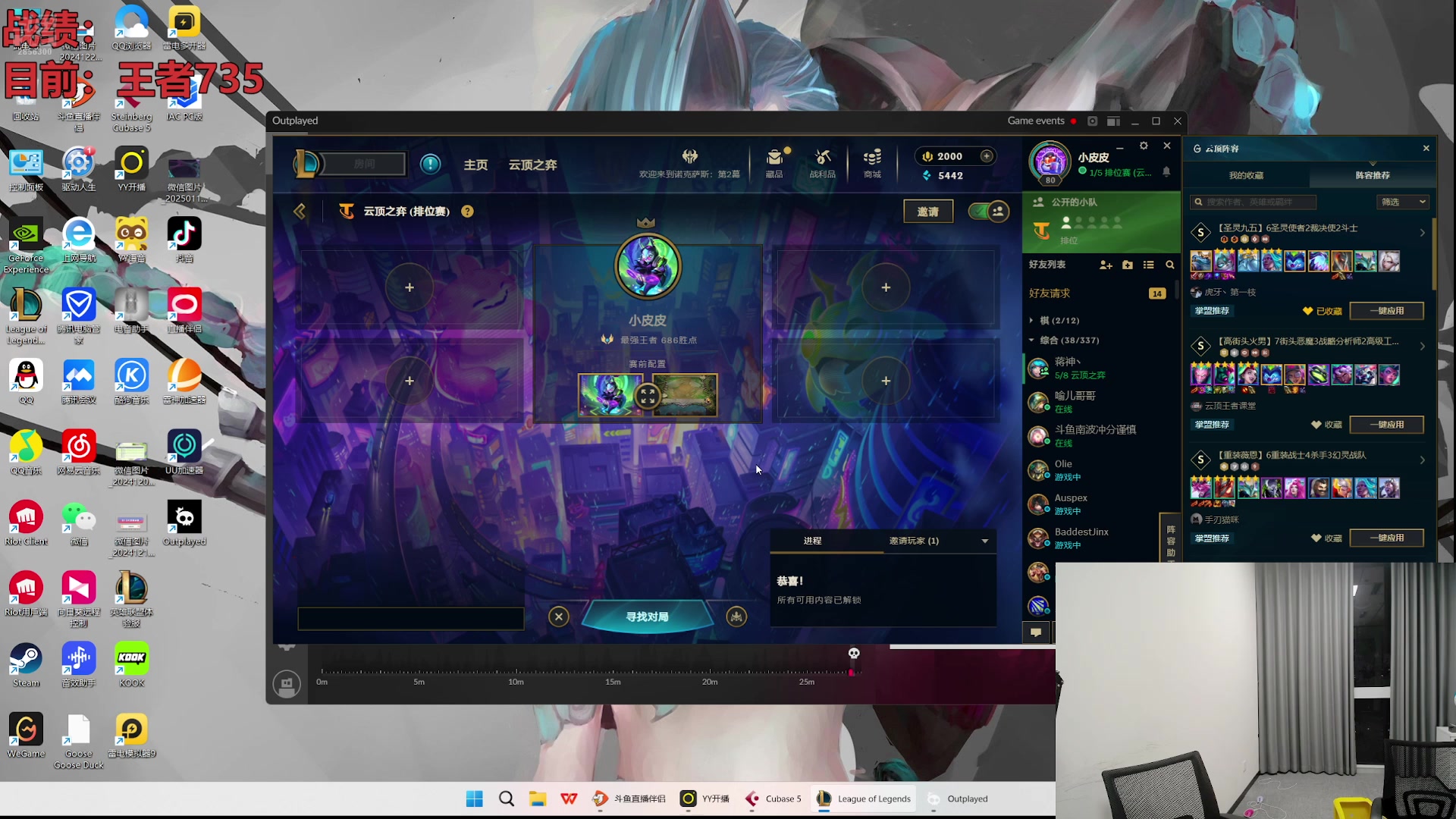Expand the 邀请玩家 panel dropdown arrow
The image size is (1456, 819).
point(985,541)
